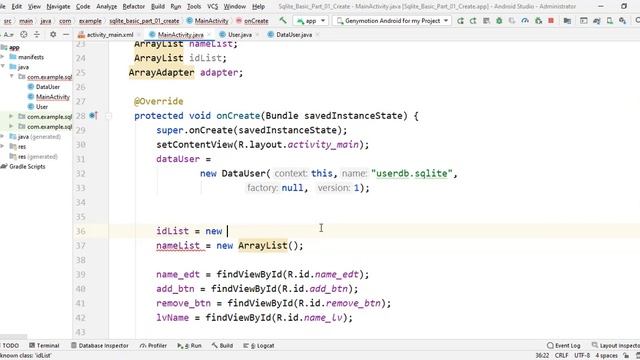
Task: Open the app run configuration dropdown
Action: 312,21
